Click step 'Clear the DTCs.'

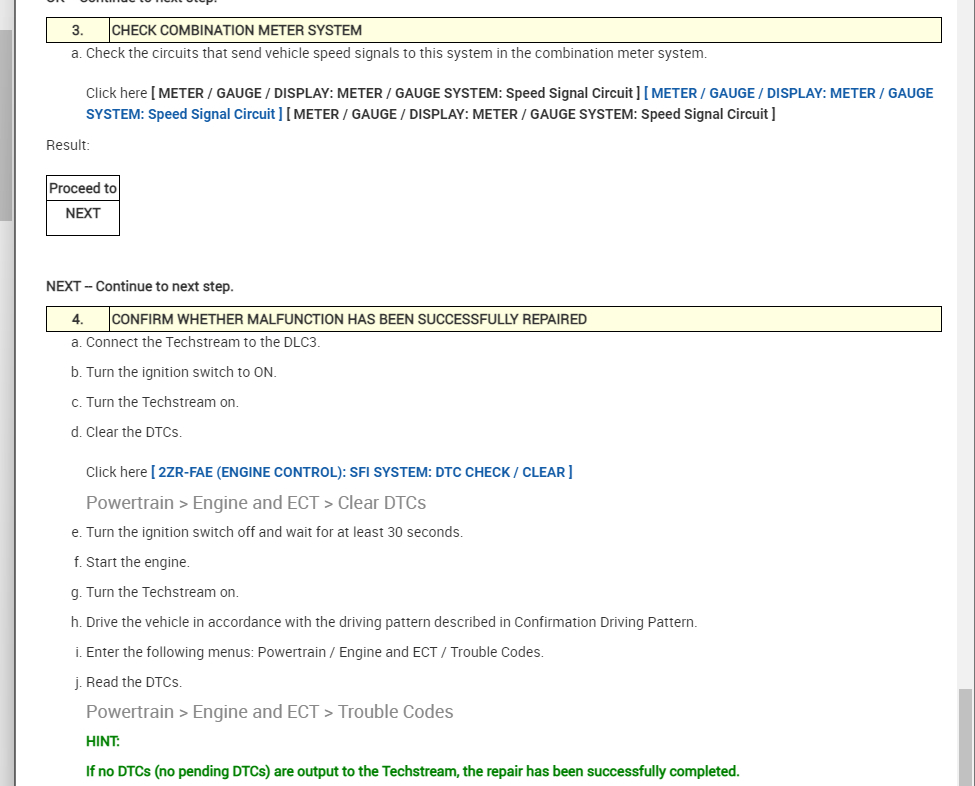point(134,432)
